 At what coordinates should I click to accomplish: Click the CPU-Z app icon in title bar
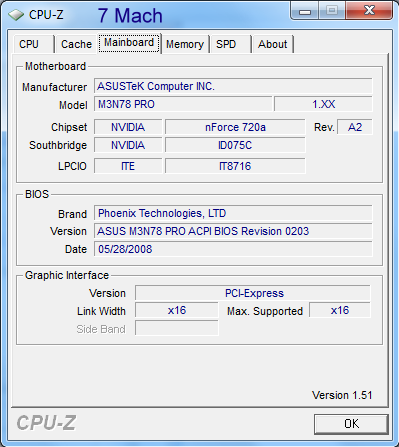point(16,15)
